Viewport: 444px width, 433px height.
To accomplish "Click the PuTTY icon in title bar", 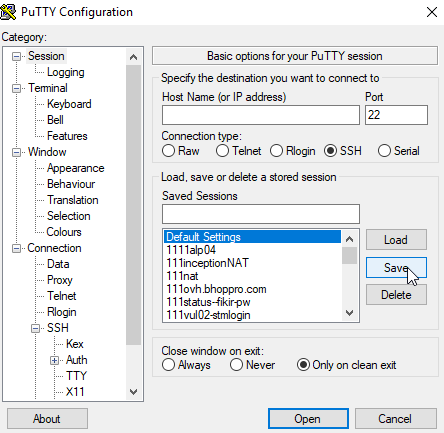I will [x=8, y=12].
